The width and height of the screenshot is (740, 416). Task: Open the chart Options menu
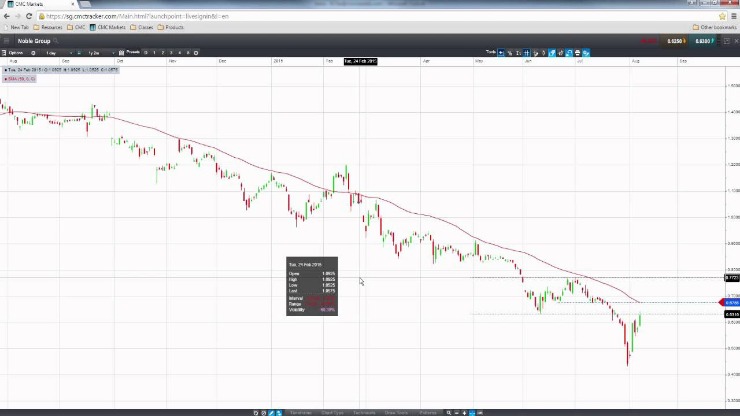click(x=17, y=52)
